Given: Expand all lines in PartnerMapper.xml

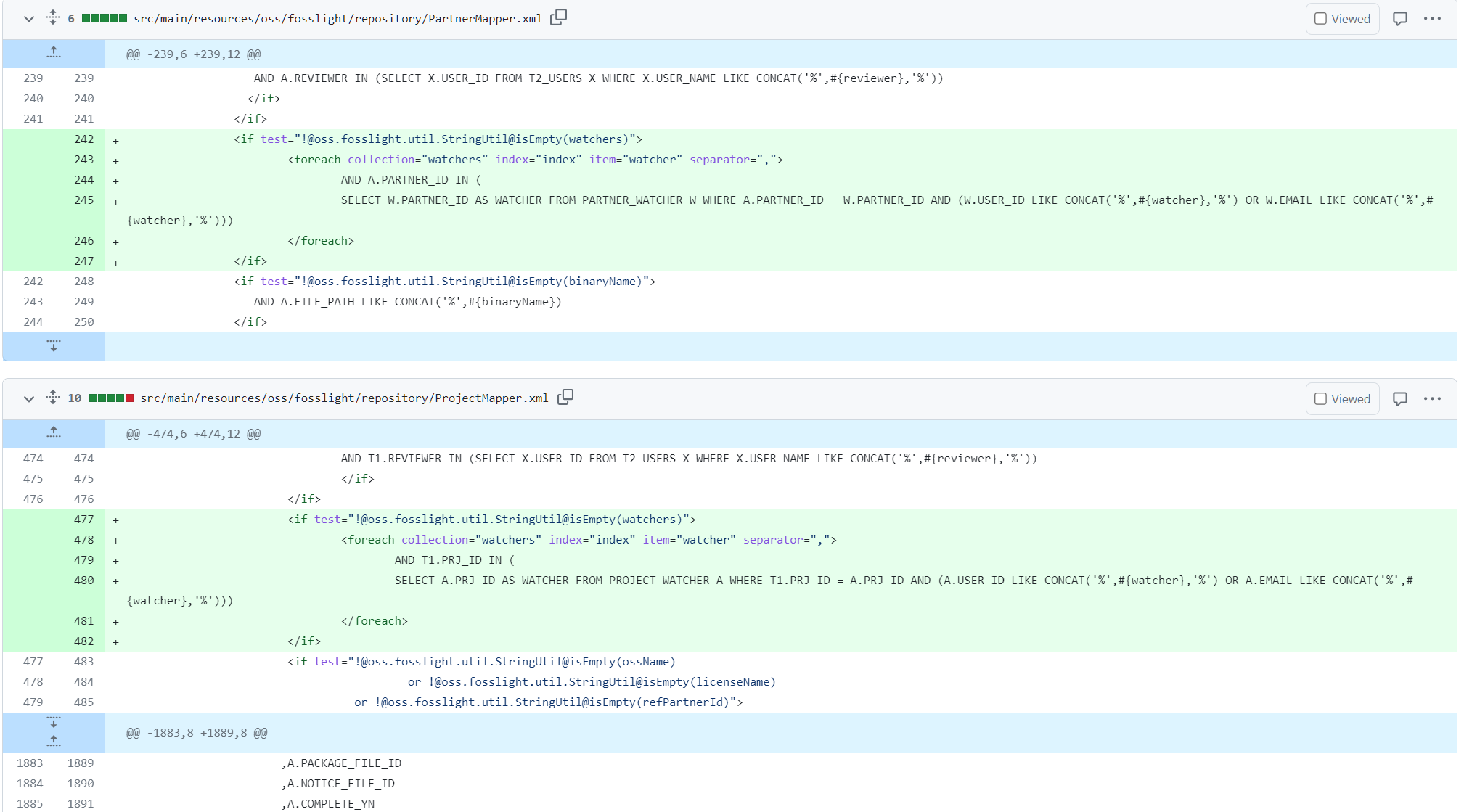Looking at the screenshot, I should (52, 17).
